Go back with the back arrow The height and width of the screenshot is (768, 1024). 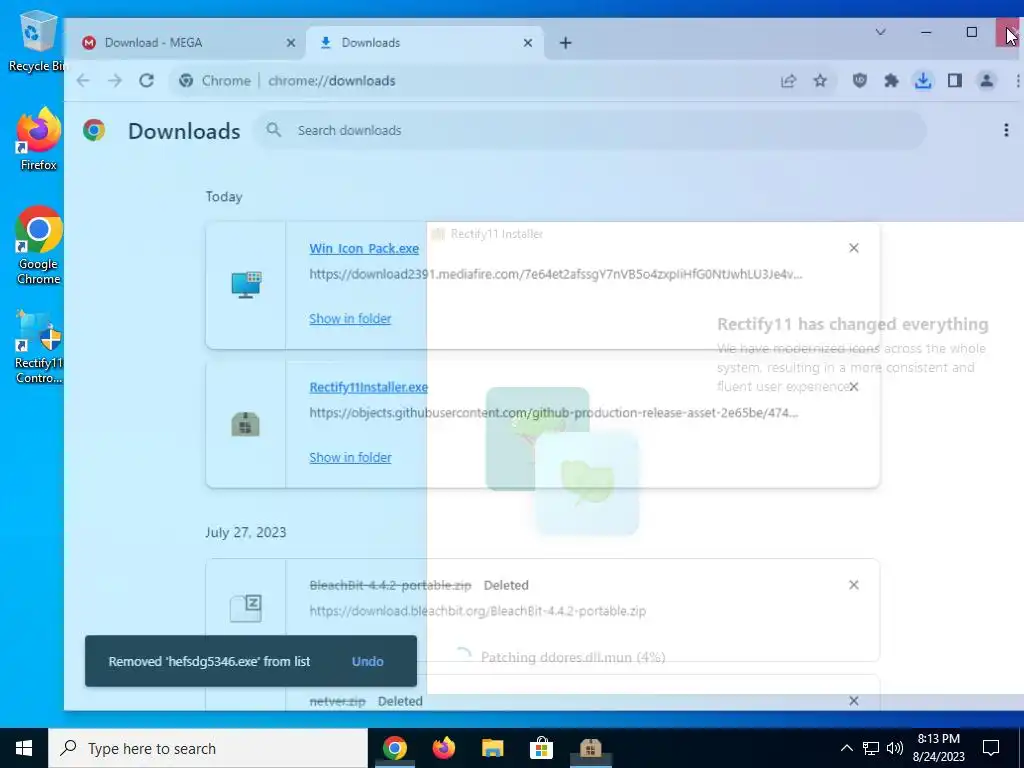pos(83,80)
